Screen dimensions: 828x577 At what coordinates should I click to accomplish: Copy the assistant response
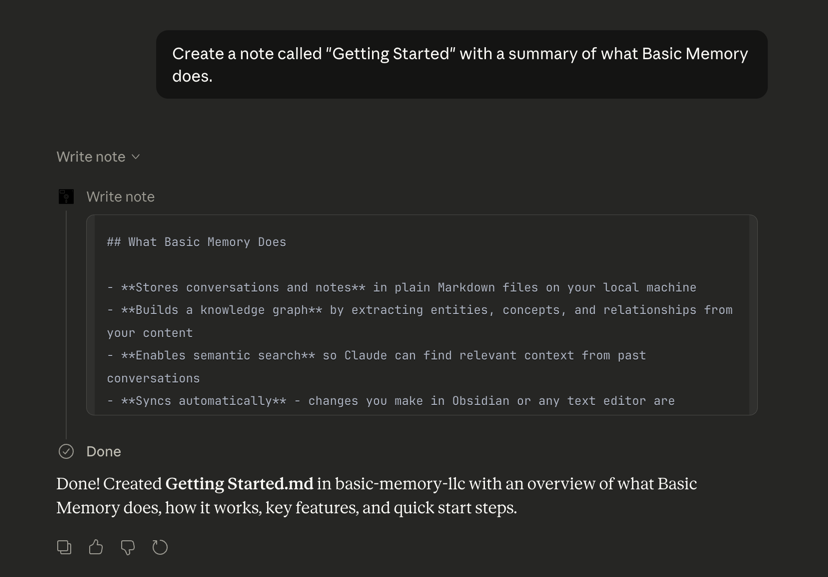coord(64,547)
